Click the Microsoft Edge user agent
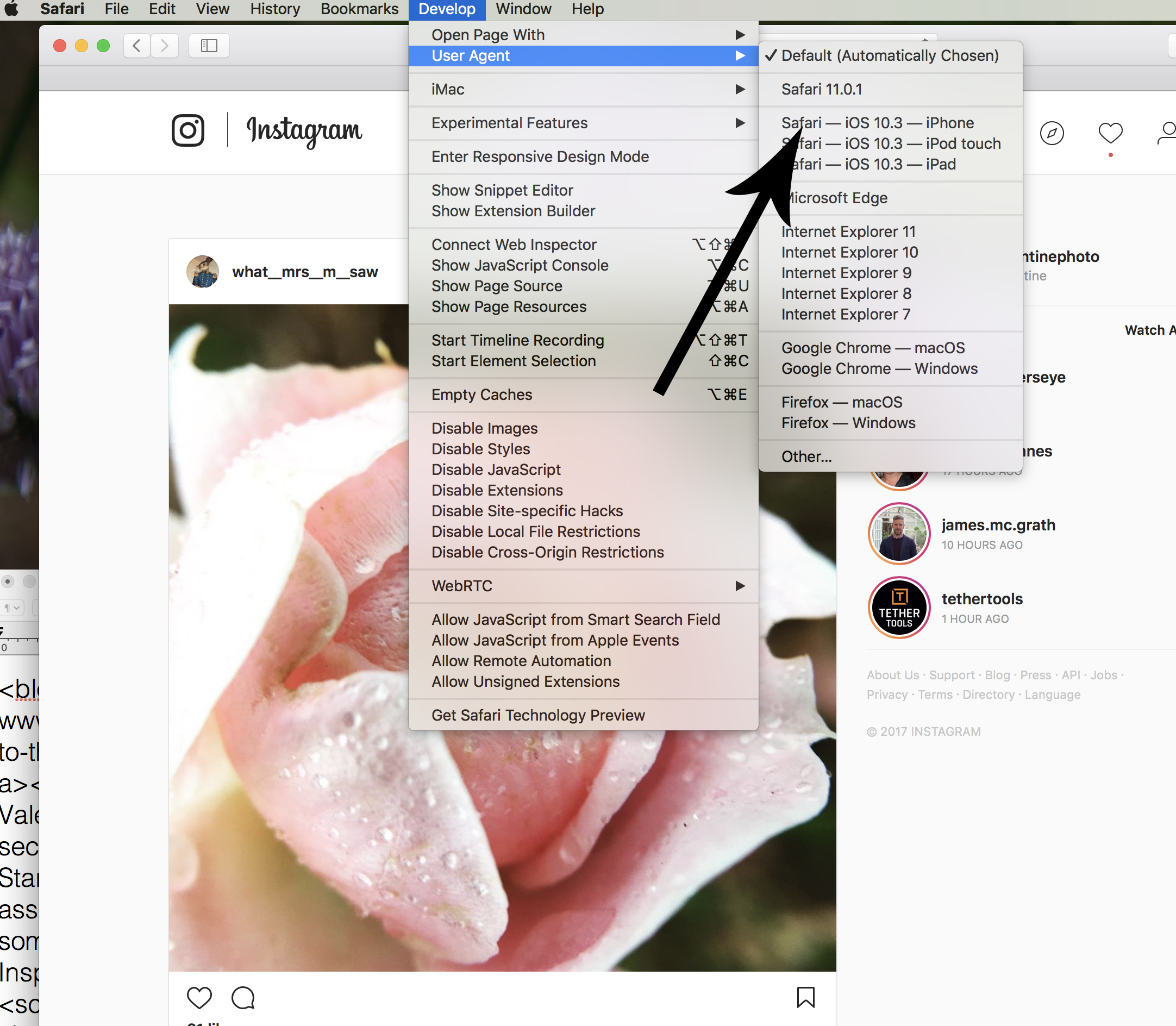The image size is (1176, 1026). click(x=890, y=198)
